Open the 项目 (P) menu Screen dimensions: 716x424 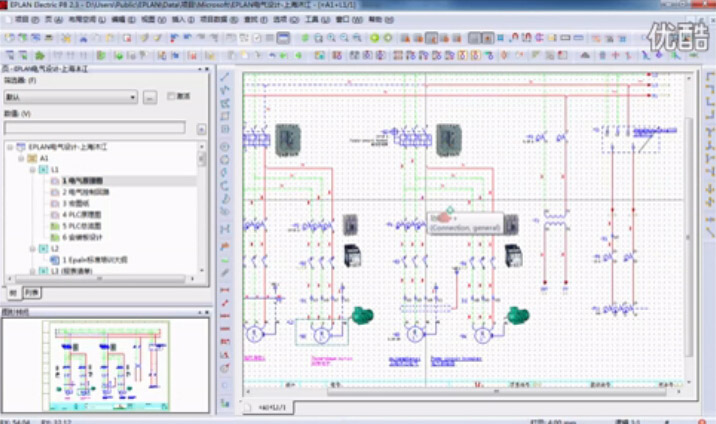click(x=27, y=20)
